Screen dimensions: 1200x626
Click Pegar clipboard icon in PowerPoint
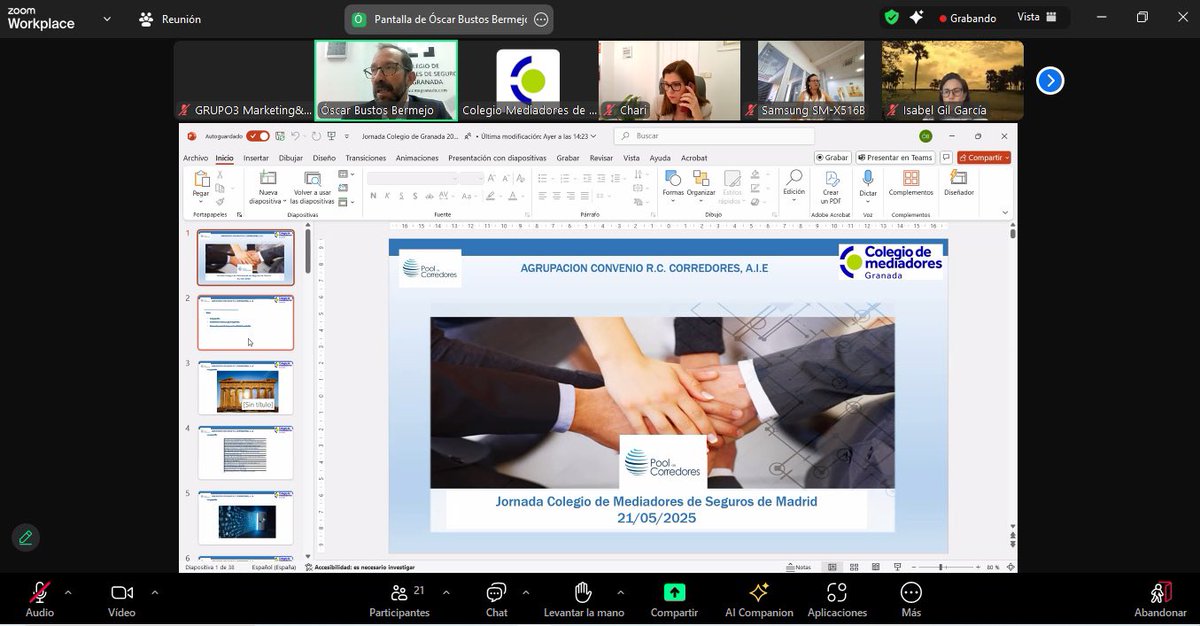(202, 179)
